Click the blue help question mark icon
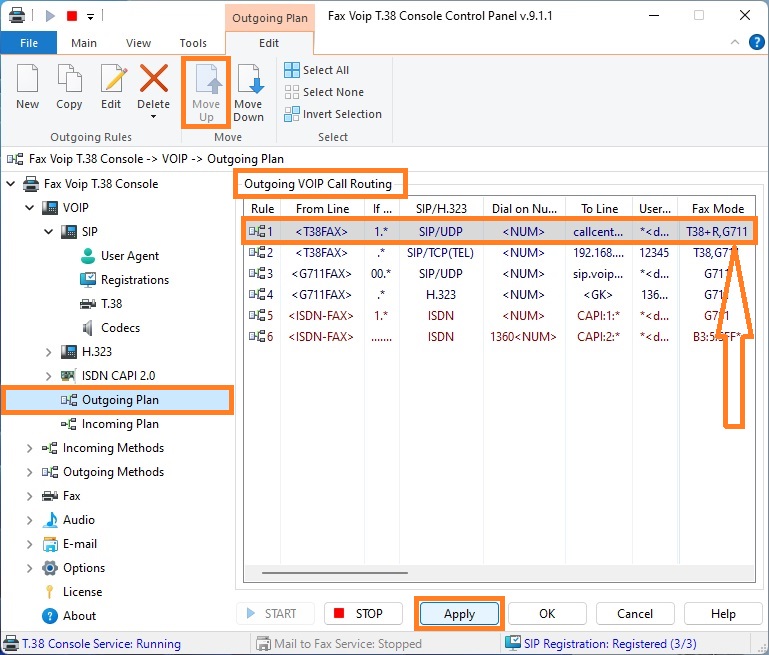 [x=756, y=42]
